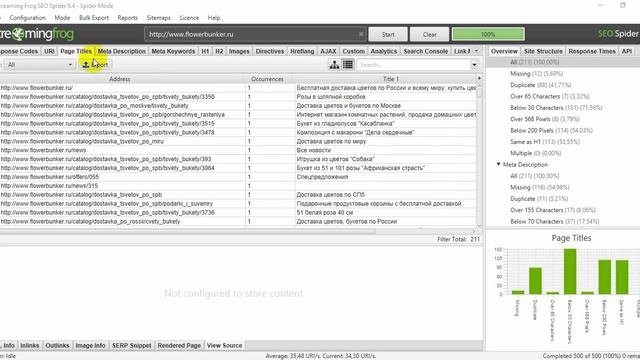Screen dimensions: 640x360
Task: Switch to the Directives tab
Action: tap(269, 51)
